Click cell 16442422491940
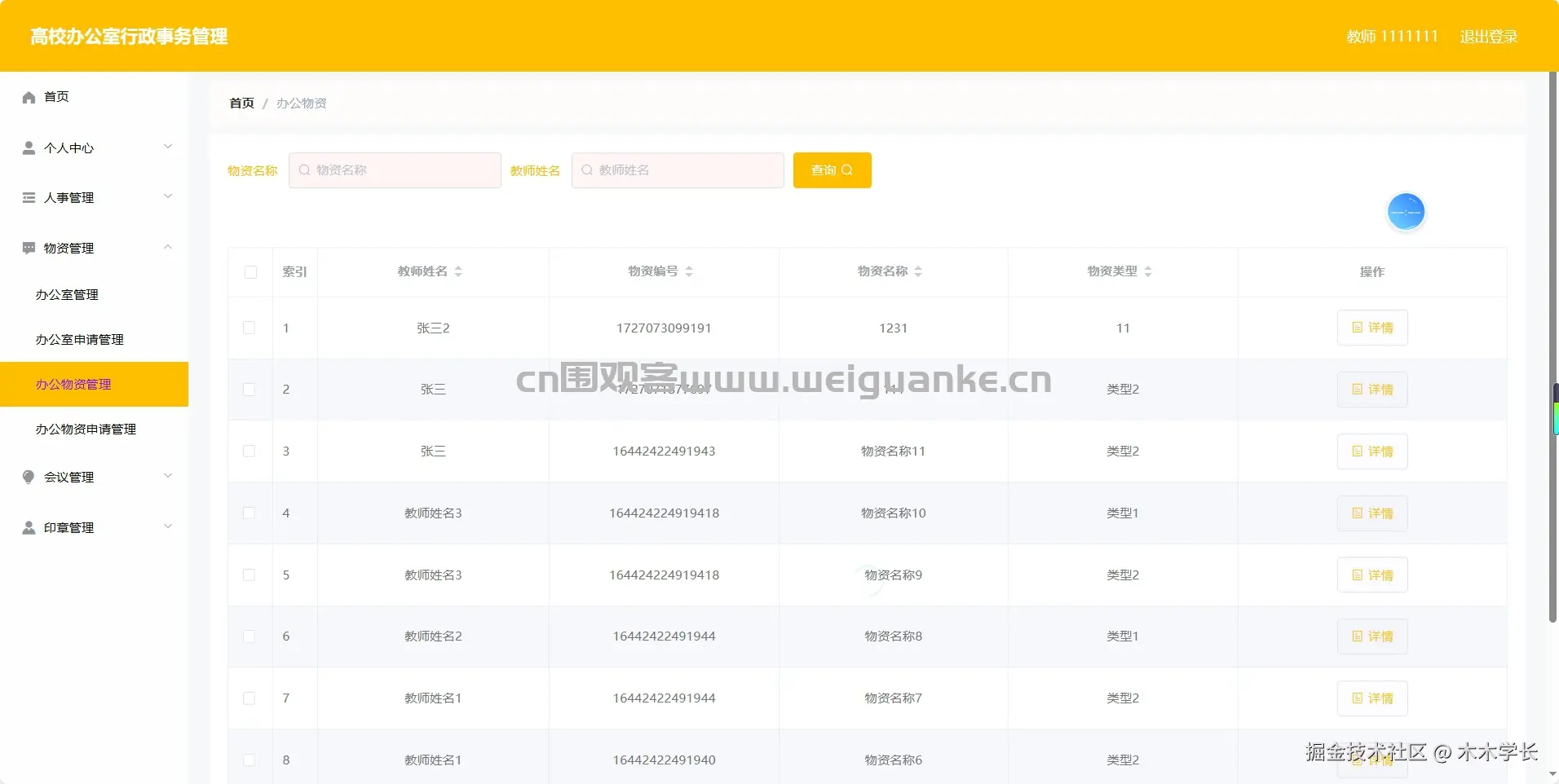 tap(664, 760)
